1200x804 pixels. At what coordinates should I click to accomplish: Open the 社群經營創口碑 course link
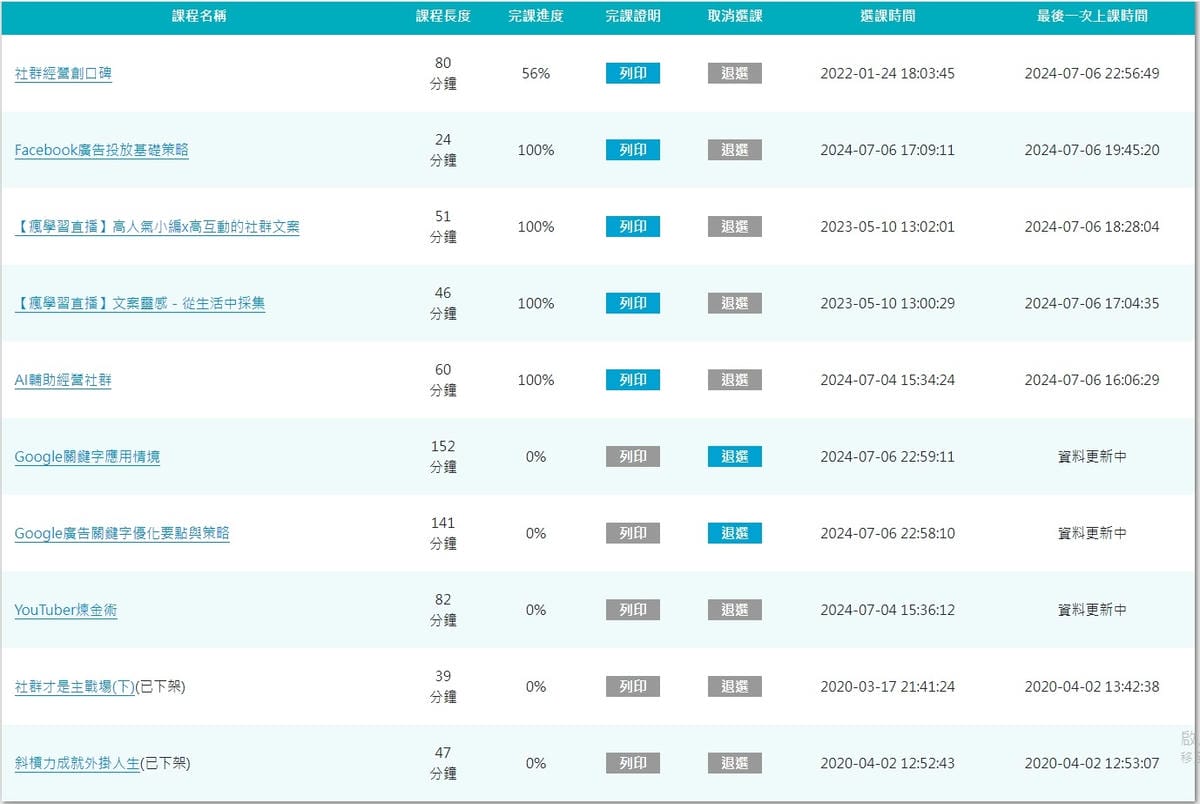point(63,74)
